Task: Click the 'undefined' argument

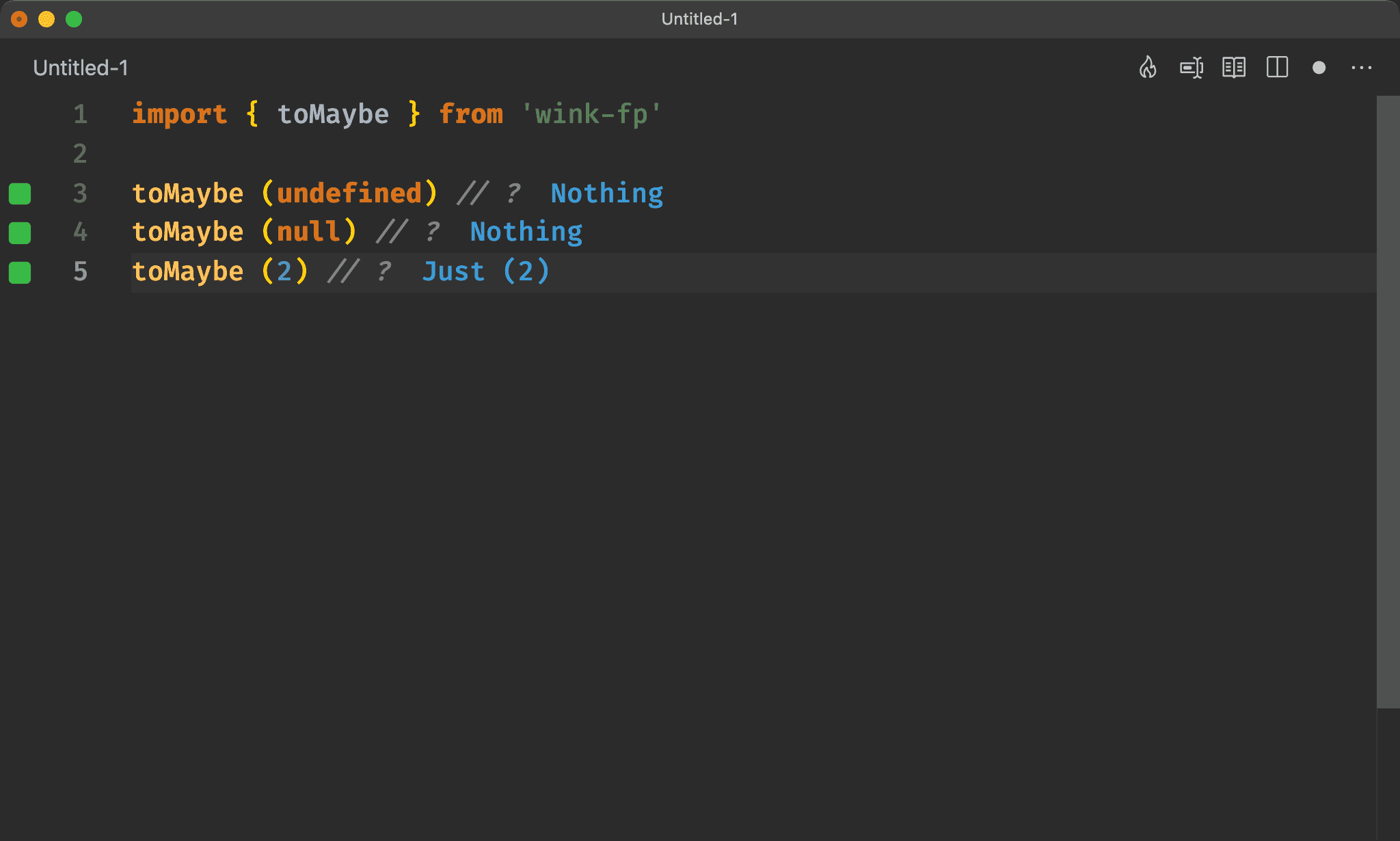Action: coord(349,193)
